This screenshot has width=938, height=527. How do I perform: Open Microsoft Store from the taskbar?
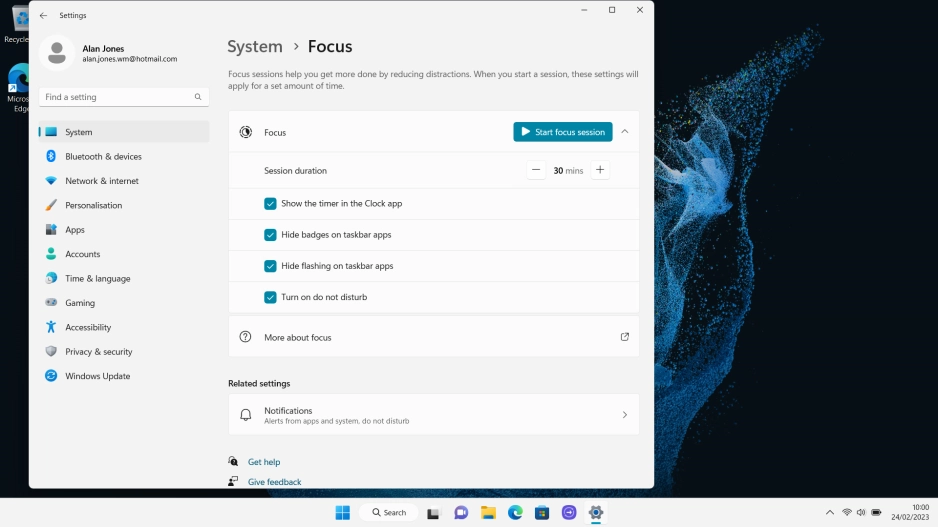542,512
